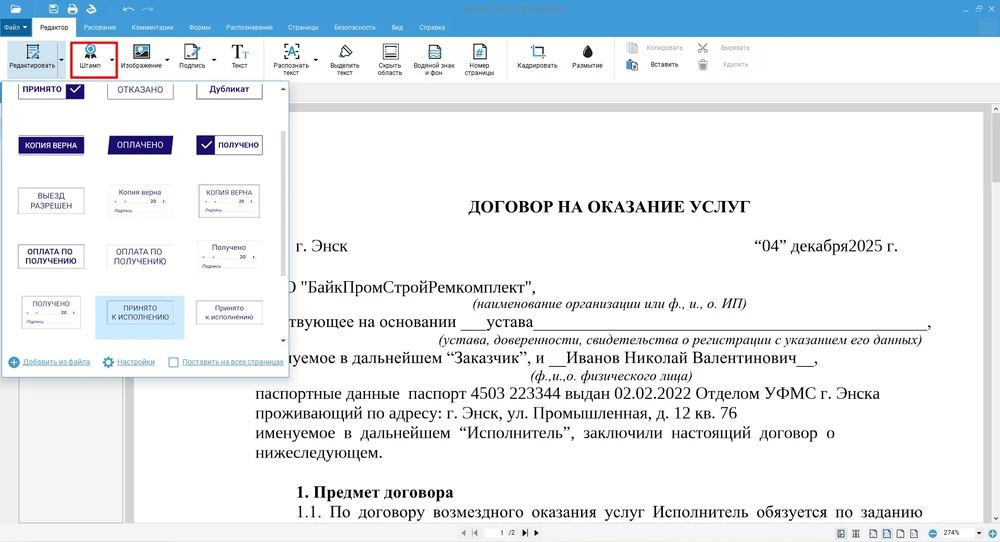Enable 'Поставить на всех страницах' checkbox
This screenshot has height=542, width=1000.
pos(174,362)
